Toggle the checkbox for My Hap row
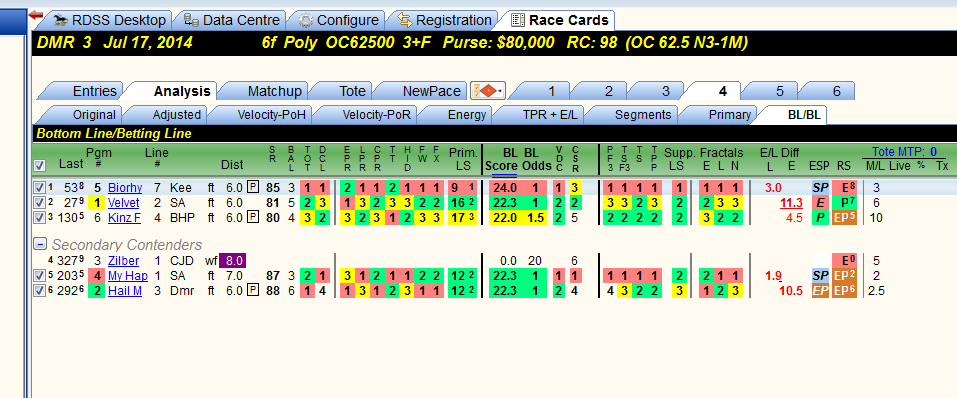The width and height of the screenshot is (957, 398). 39,277
